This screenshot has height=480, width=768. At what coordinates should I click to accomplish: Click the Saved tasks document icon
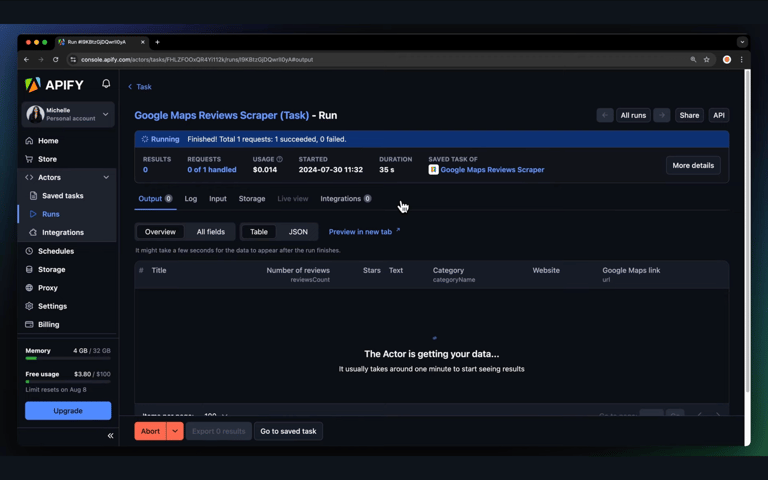pyautogui.click(x=33, y=195)
